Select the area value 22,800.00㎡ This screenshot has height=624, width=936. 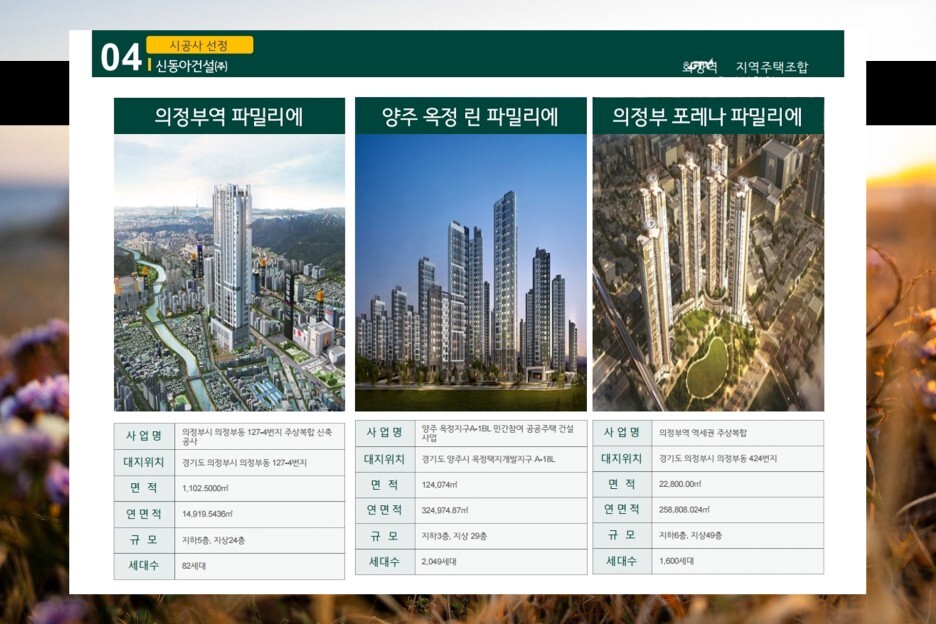pyautogui.click(x=680, y=484)
